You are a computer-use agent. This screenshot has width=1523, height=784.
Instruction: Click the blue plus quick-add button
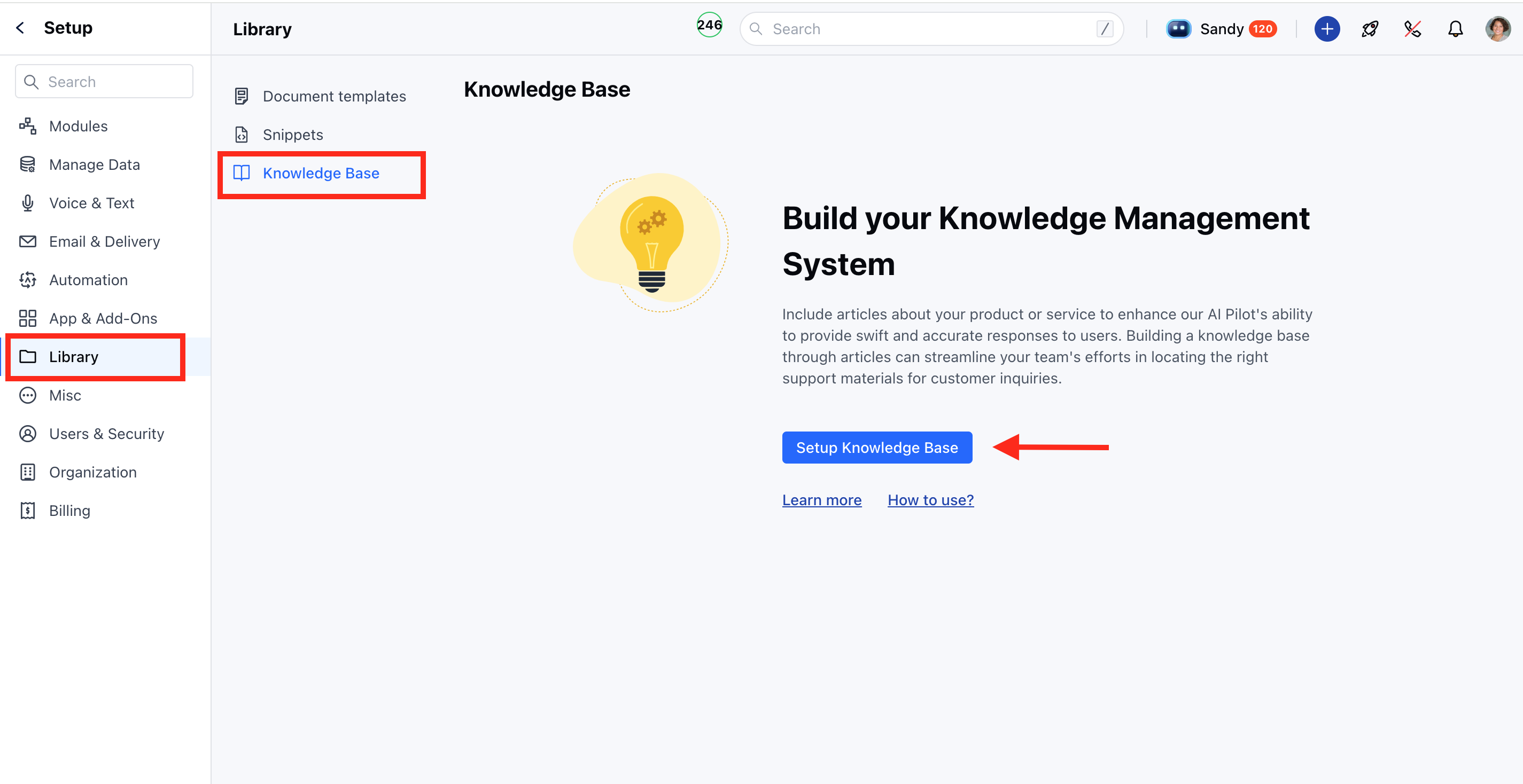(1327, 28)
